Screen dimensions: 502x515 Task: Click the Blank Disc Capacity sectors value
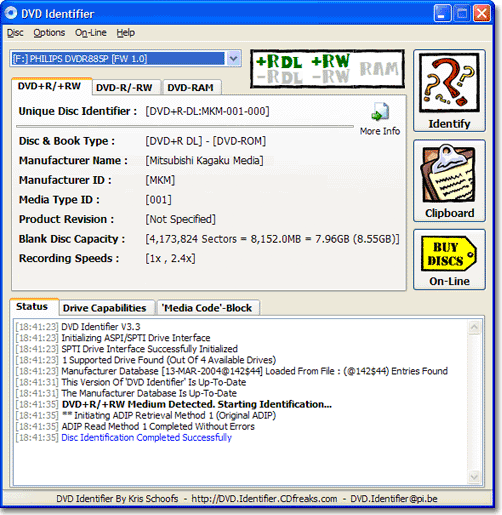click(x=272, y=239)
